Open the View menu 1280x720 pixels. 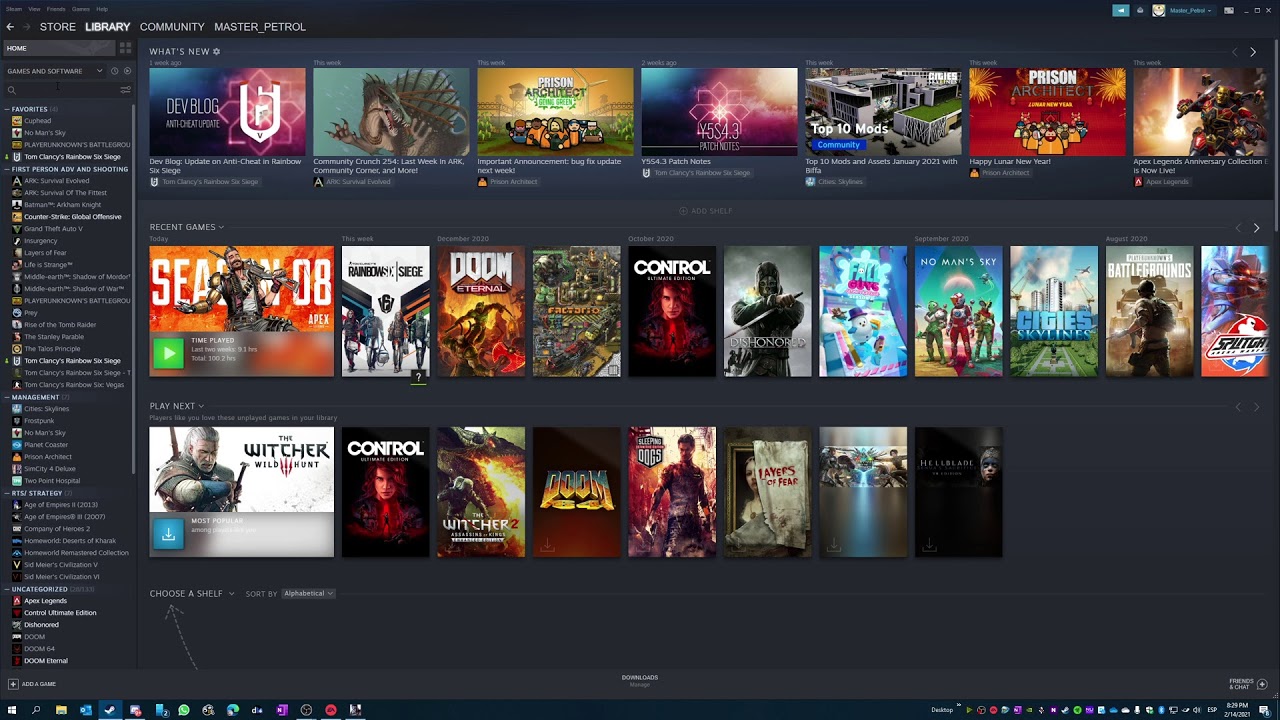pyautogui.click(x=34, y=9)
